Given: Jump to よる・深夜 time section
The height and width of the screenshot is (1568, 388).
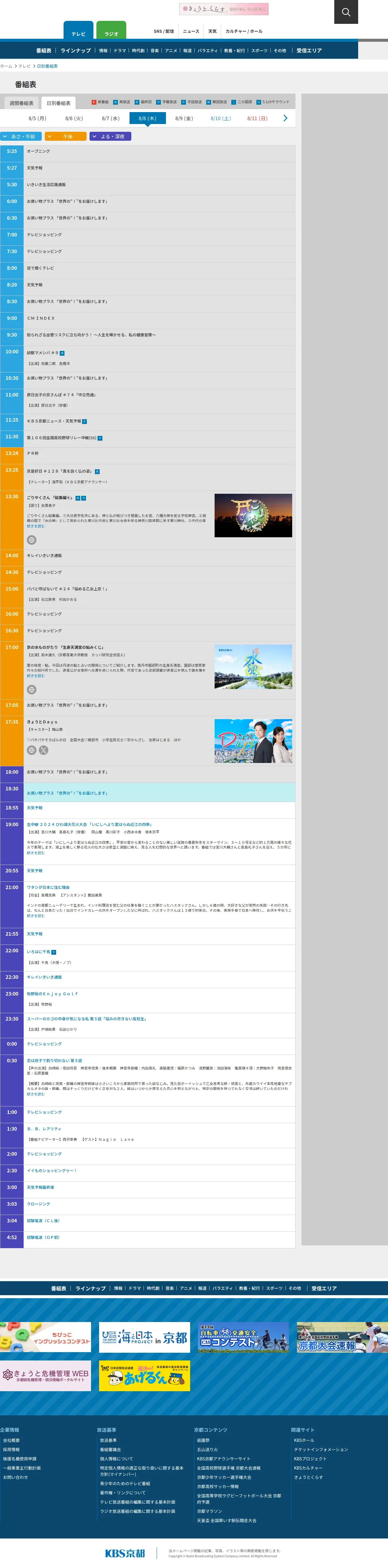Looking at the screenshot, I should [110, 136].
